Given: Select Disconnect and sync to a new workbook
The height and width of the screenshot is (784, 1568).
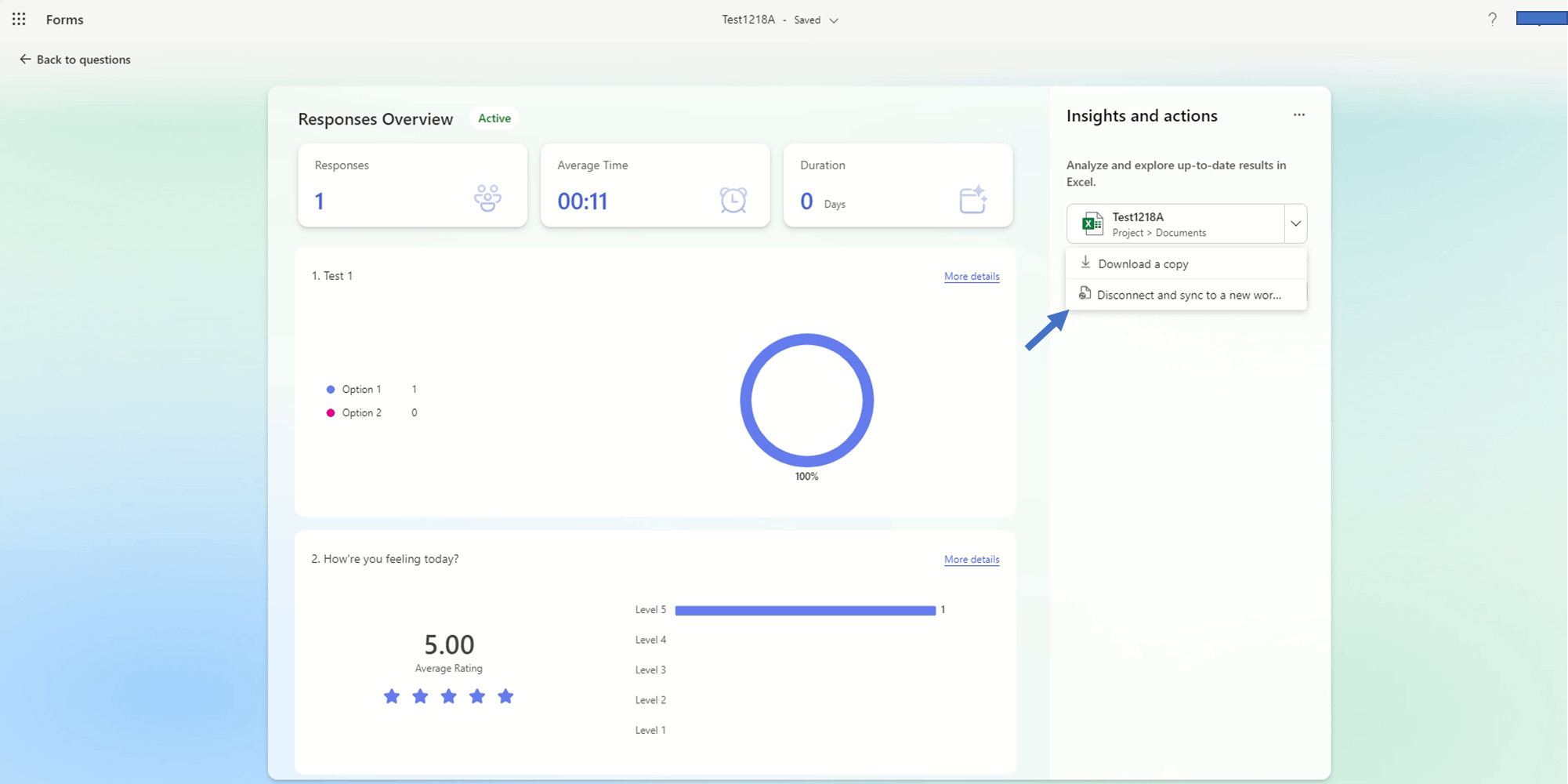Looking at the screenshot, I should (1186, 295).
